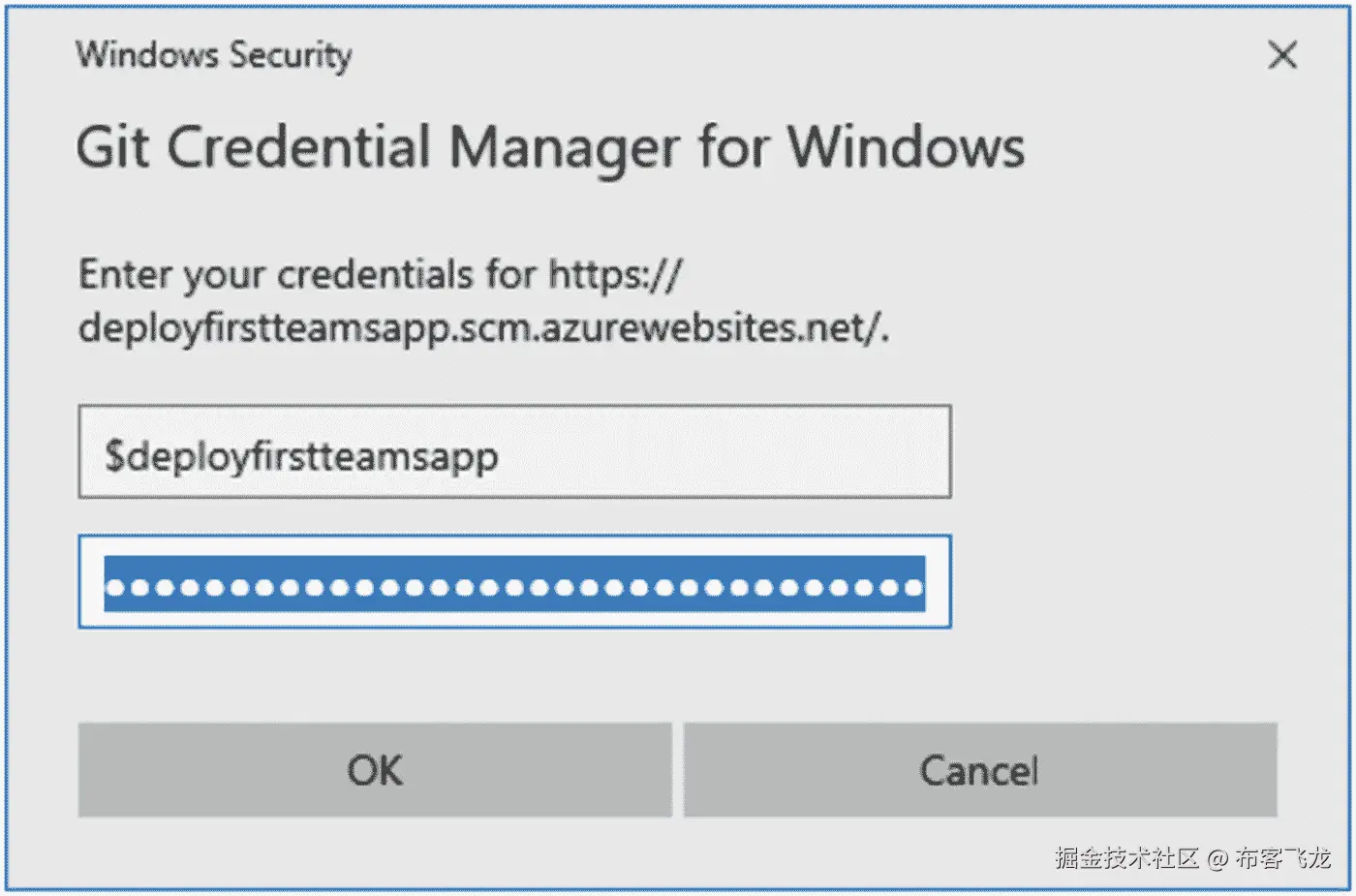Image resolution: width=1356 pixels, height=896 pixels.
Task: Focus the $deployfirstteamsapp username field
Action: tap(514, 452)
